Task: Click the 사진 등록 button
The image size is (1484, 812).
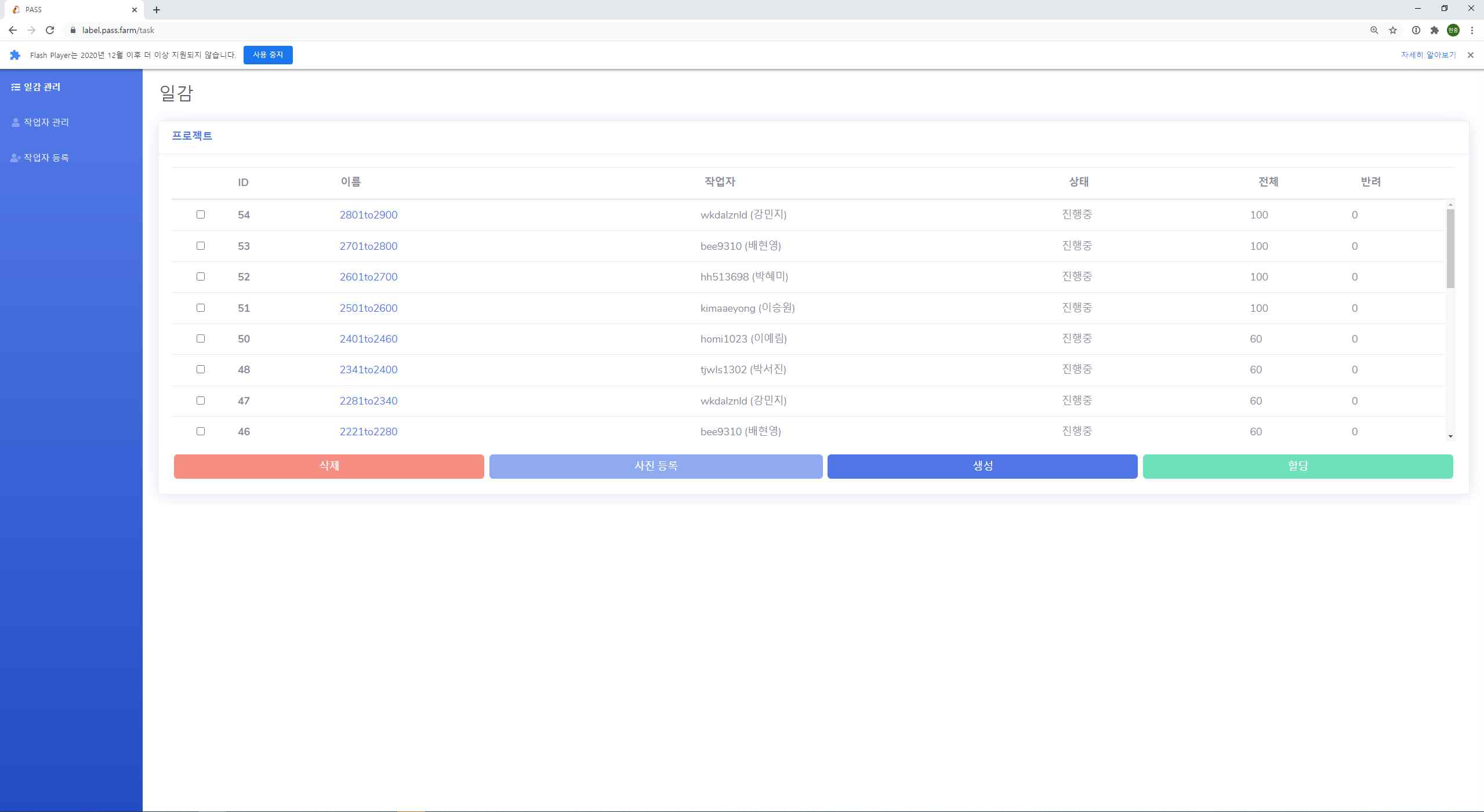Action: click(x=656, y=467)
